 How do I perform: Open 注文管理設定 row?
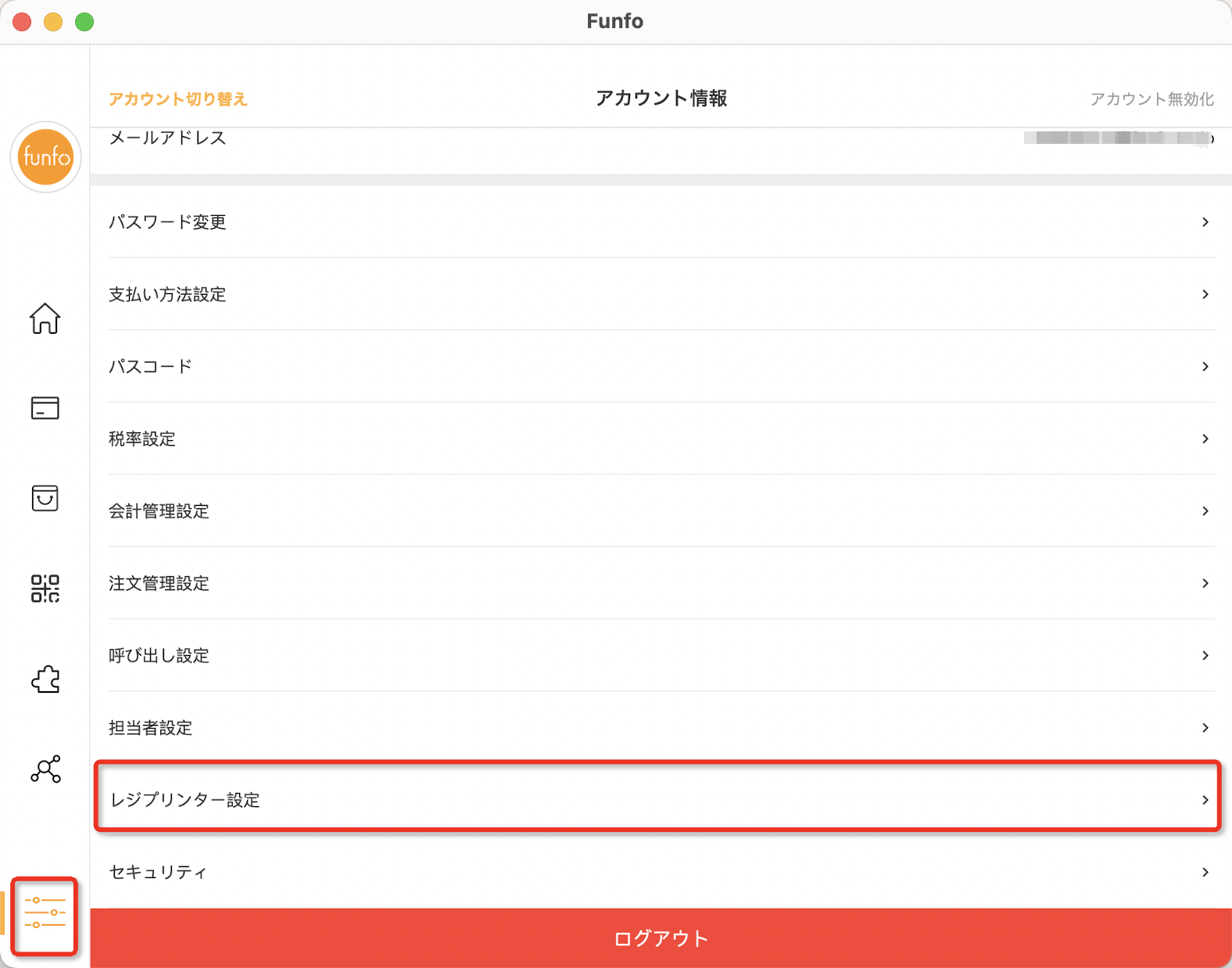661,583
